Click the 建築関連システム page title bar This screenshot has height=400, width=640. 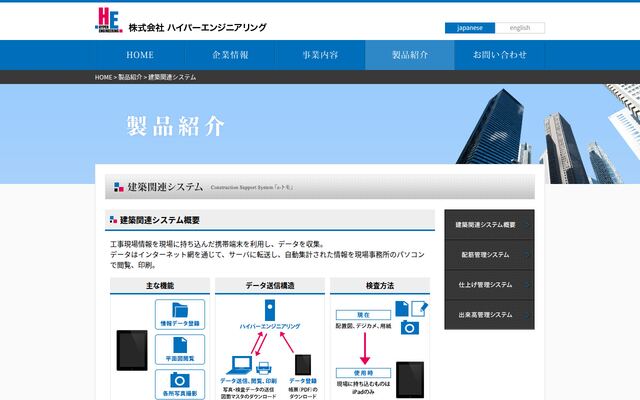tap(320, 187)
